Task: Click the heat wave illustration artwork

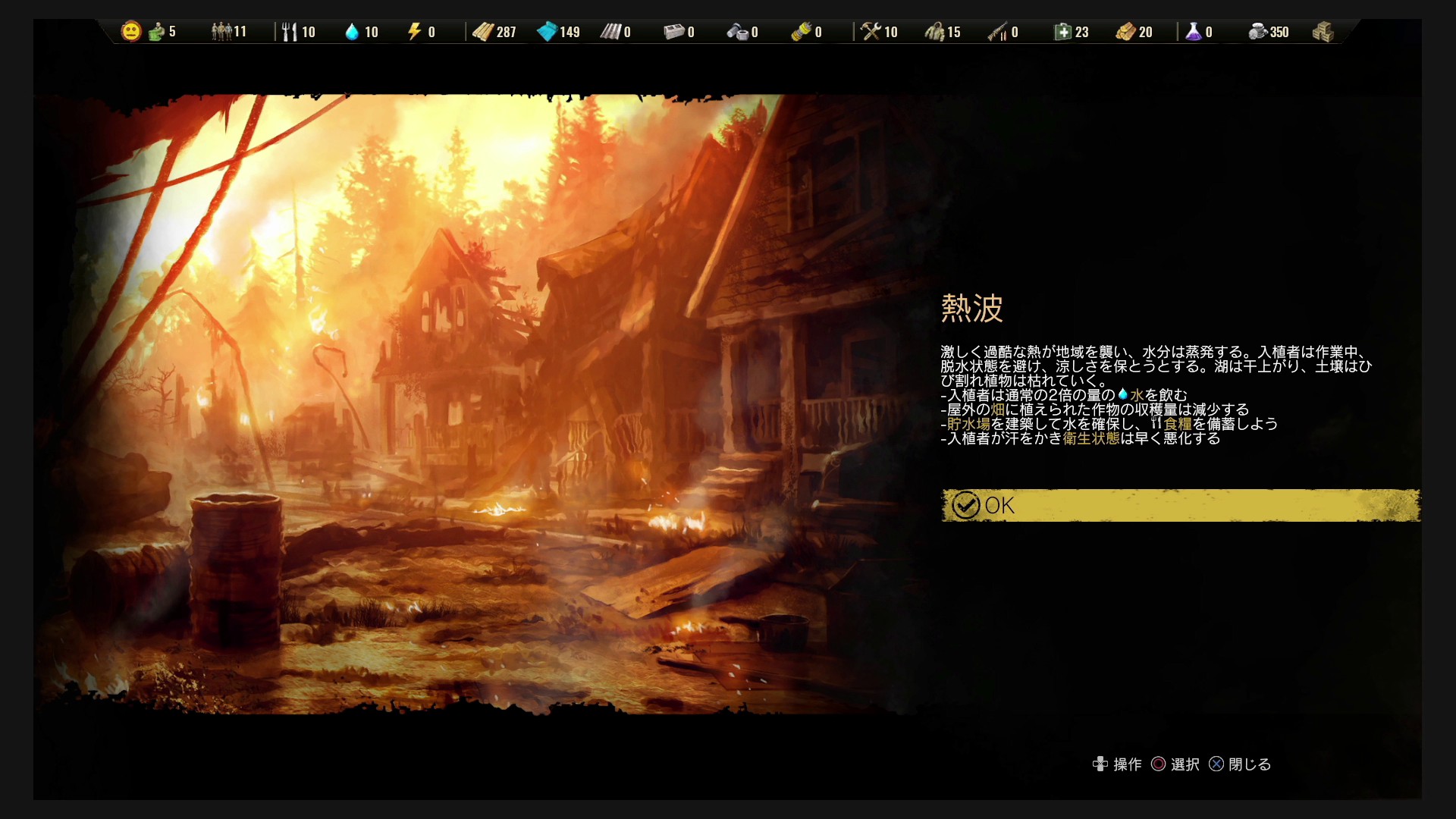Action: pos(485,403)
